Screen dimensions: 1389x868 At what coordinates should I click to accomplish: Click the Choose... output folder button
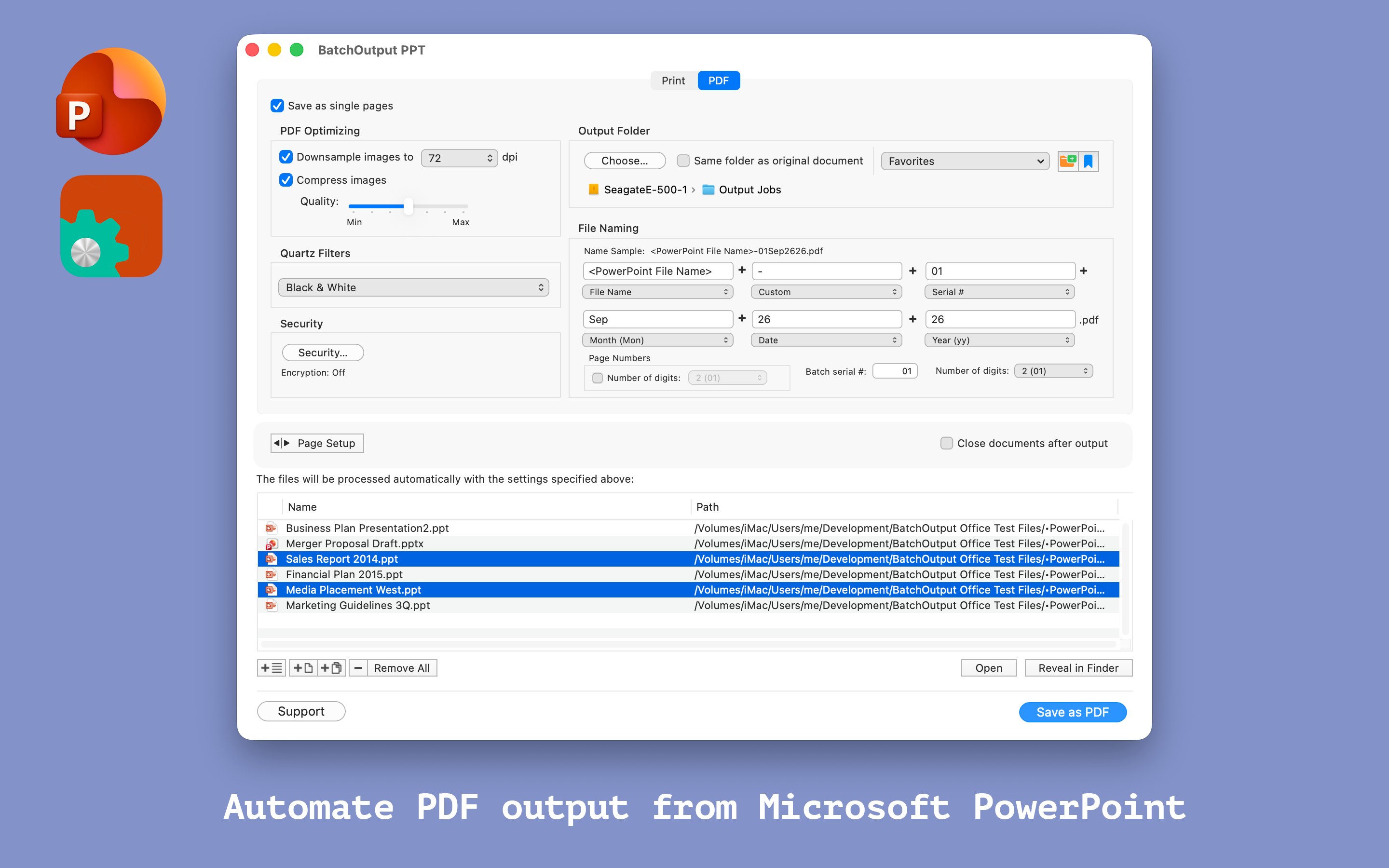(x=625, y=161)
